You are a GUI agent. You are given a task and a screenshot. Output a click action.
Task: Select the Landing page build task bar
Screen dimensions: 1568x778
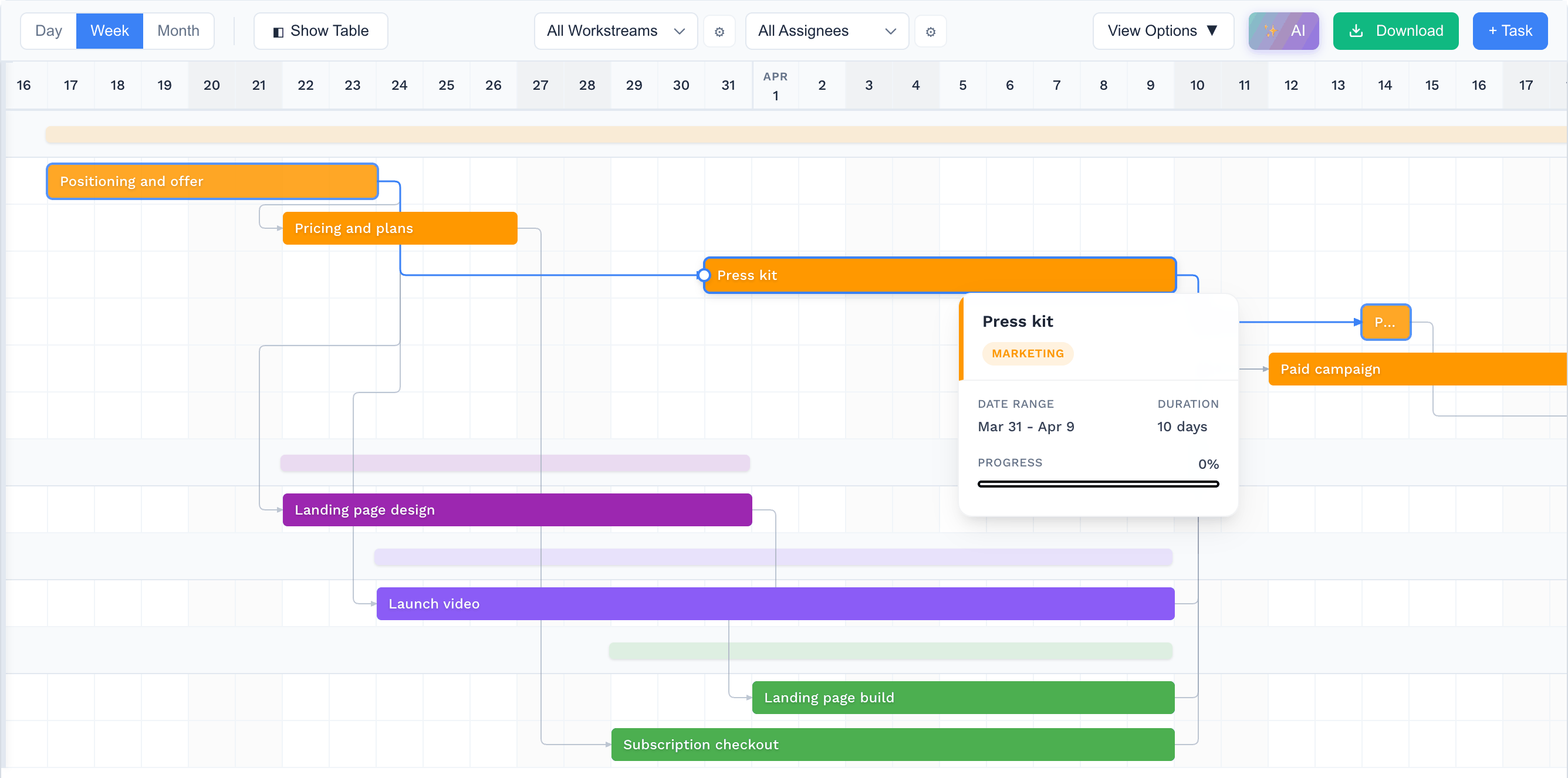point(963,697)
